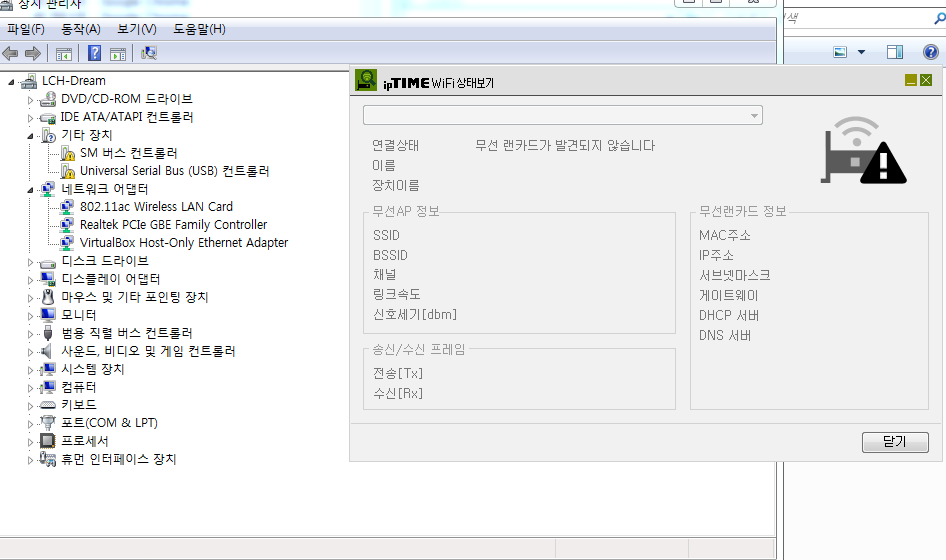
Task: Expand the 프로세서 node
Action: point(30,442)
